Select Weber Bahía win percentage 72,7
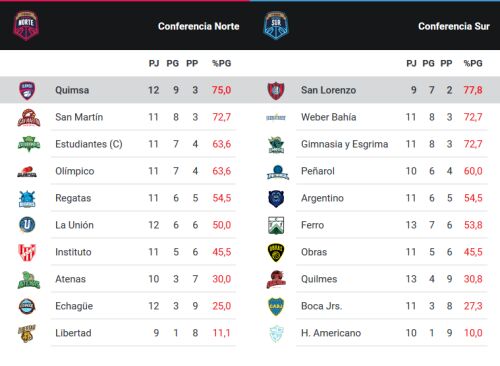The image size is (500, 366). point(473,117)
